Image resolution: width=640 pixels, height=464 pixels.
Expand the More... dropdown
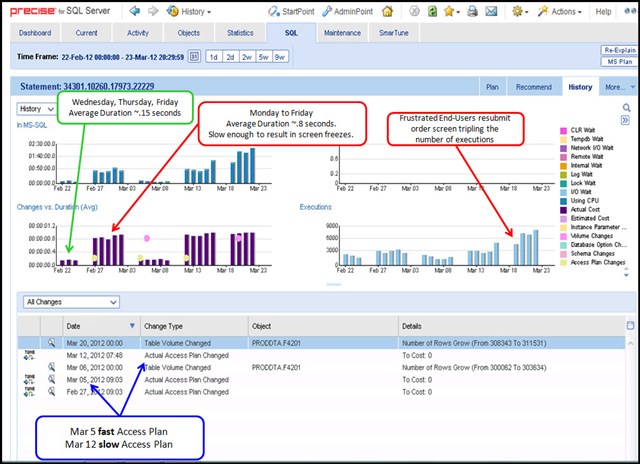(x=619, y=87)
